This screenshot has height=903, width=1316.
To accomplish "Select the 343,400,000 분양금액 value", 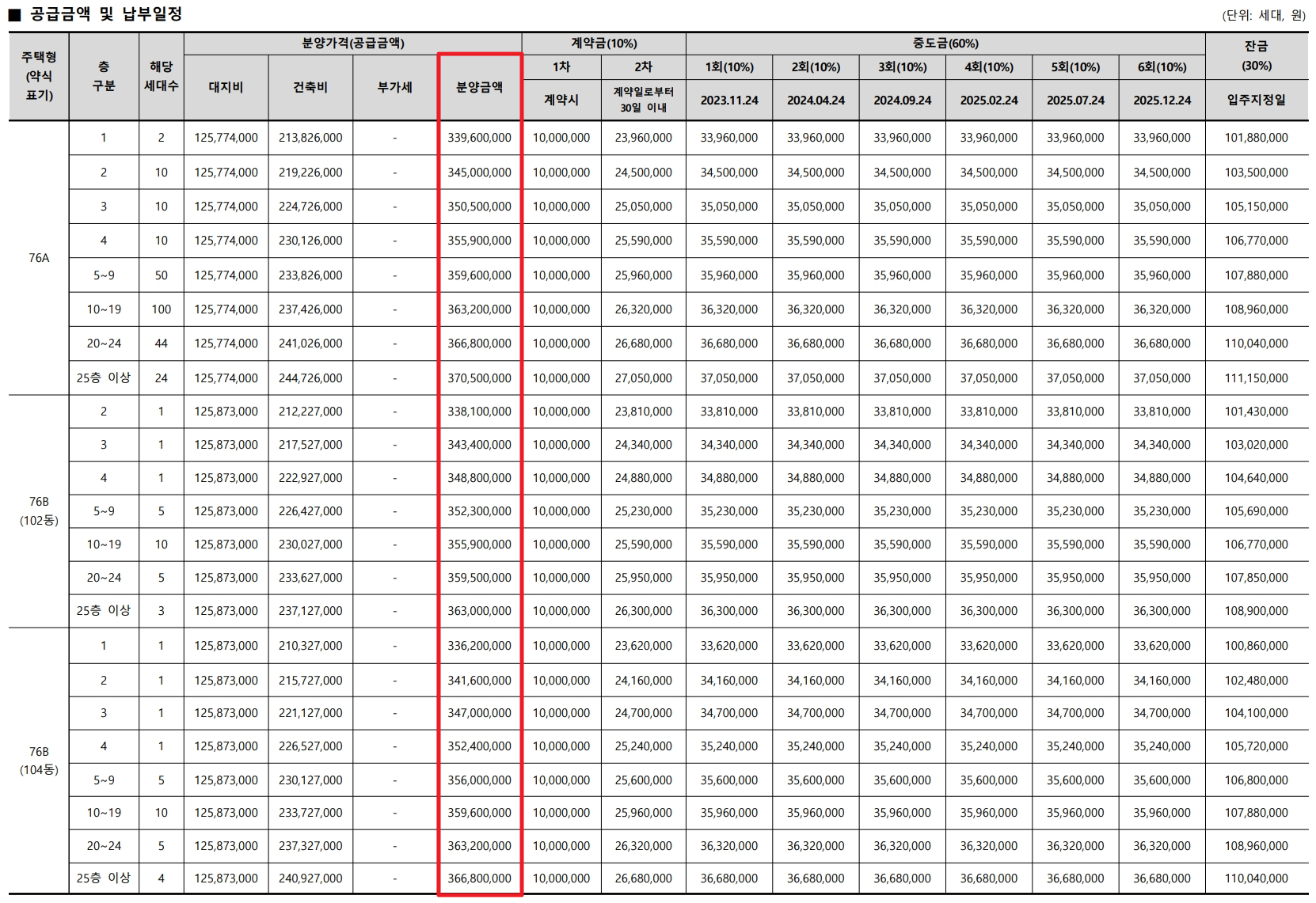I will pos(479,445).
